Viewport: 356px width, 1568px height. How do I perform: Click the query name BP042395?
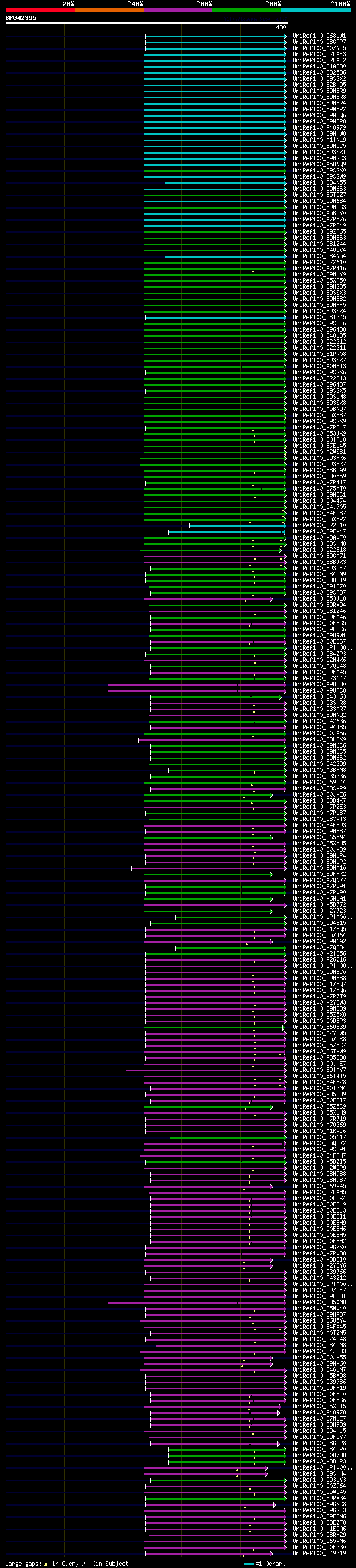pos(21,18)
